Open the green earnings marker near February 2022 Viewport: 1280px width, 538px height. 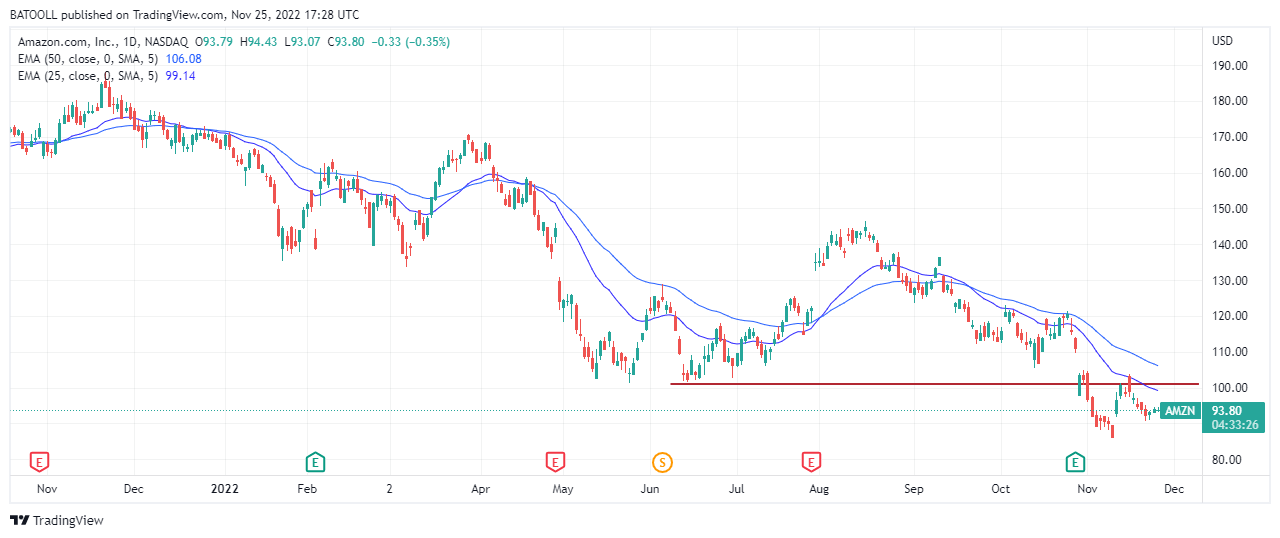tap(315, 461)
